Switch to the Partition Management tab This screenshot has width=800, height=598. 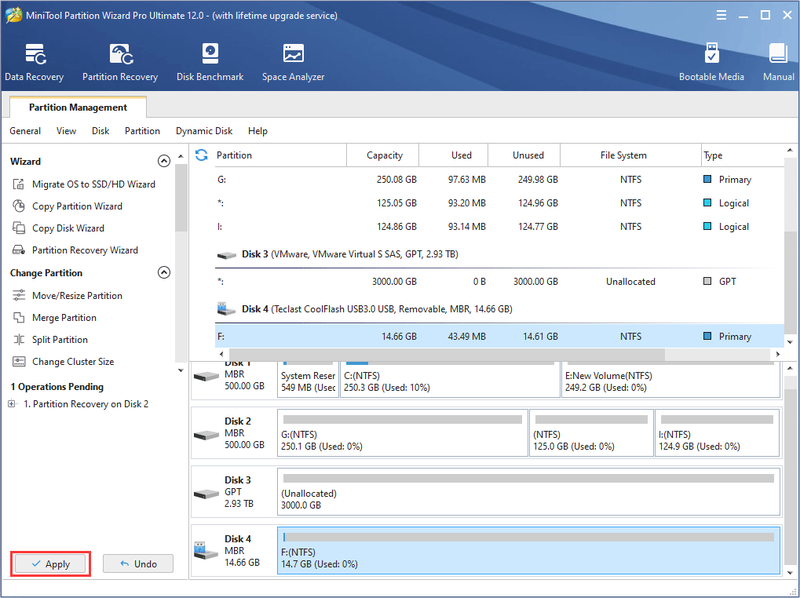78,107
